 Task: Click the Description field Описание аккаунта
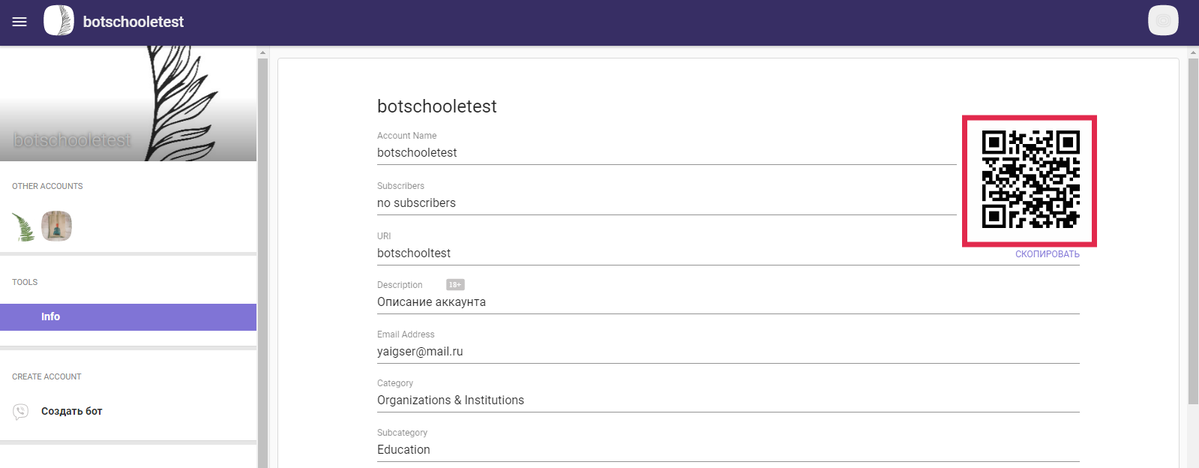point(728,302)
